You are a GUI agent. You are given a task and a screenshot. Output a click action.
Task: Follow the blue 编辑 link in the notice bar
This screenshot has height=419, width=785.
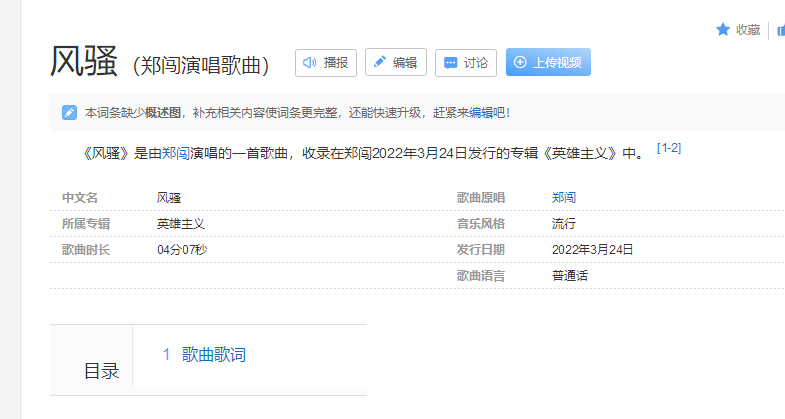[481, 112]
